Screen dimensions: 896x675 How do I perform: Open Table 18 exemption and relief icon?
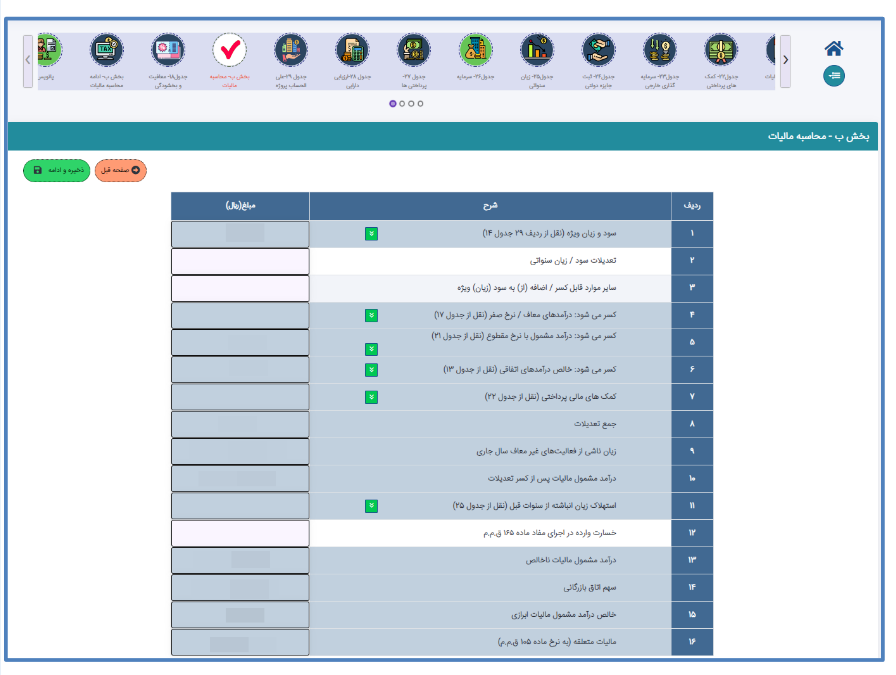[x=168, y=50]
